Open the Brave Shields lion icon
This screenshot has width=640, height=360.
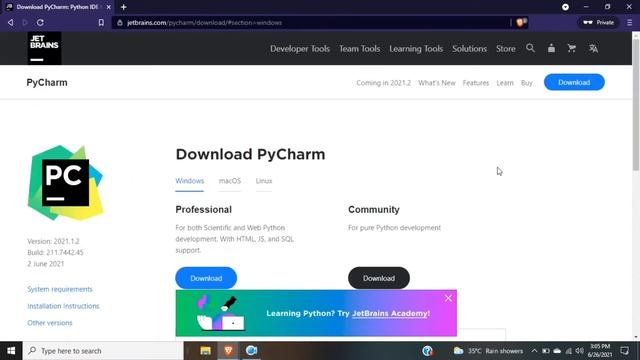coord(521,22)
